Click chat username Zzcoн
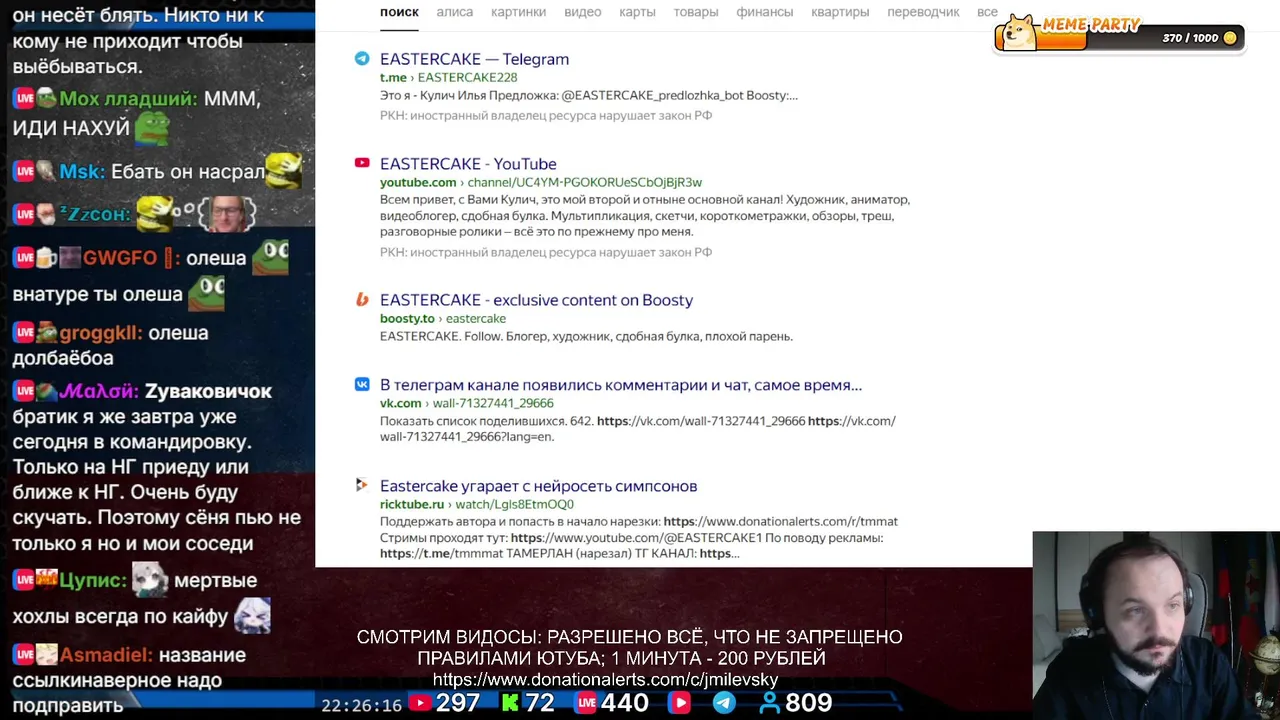The width and height of the screenshot is (1280, 720). [94, 214]
